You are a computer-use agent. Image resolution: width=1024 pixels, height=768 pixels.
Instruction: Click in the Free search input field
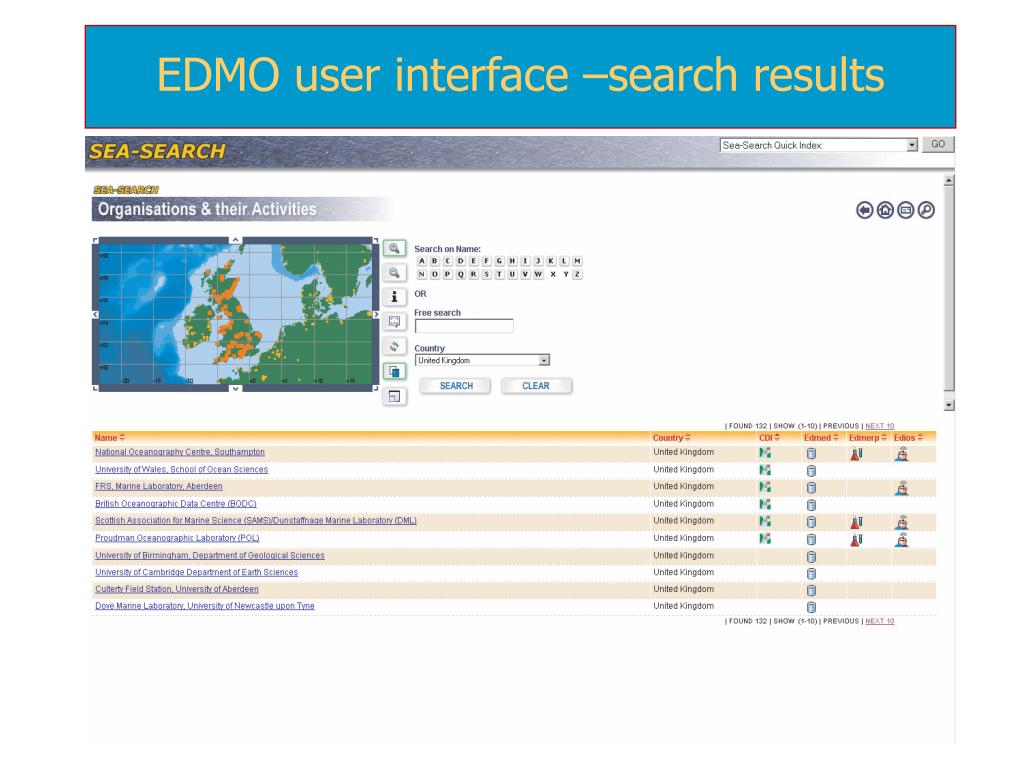pos(464,326)
